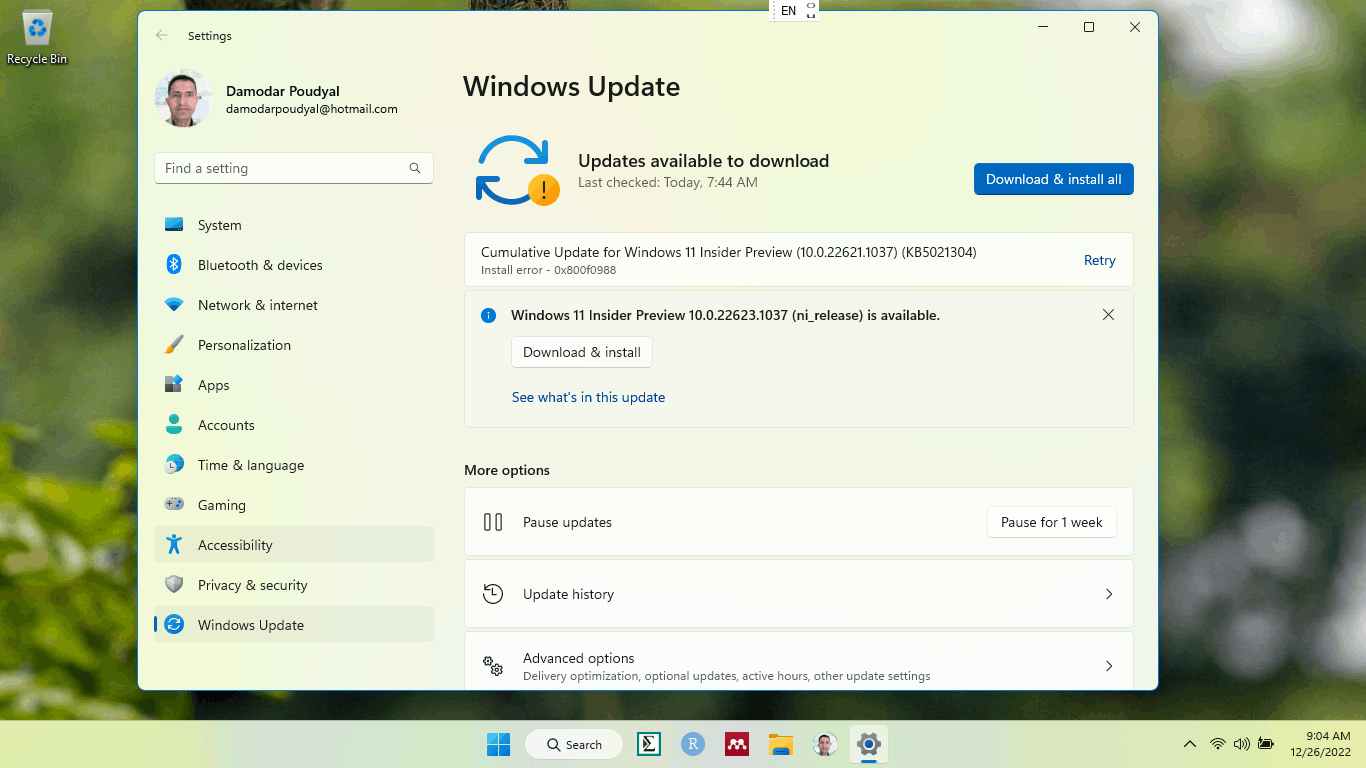
Task: Click the Install error - 0x800f0988 text
Action: [548, 270]
